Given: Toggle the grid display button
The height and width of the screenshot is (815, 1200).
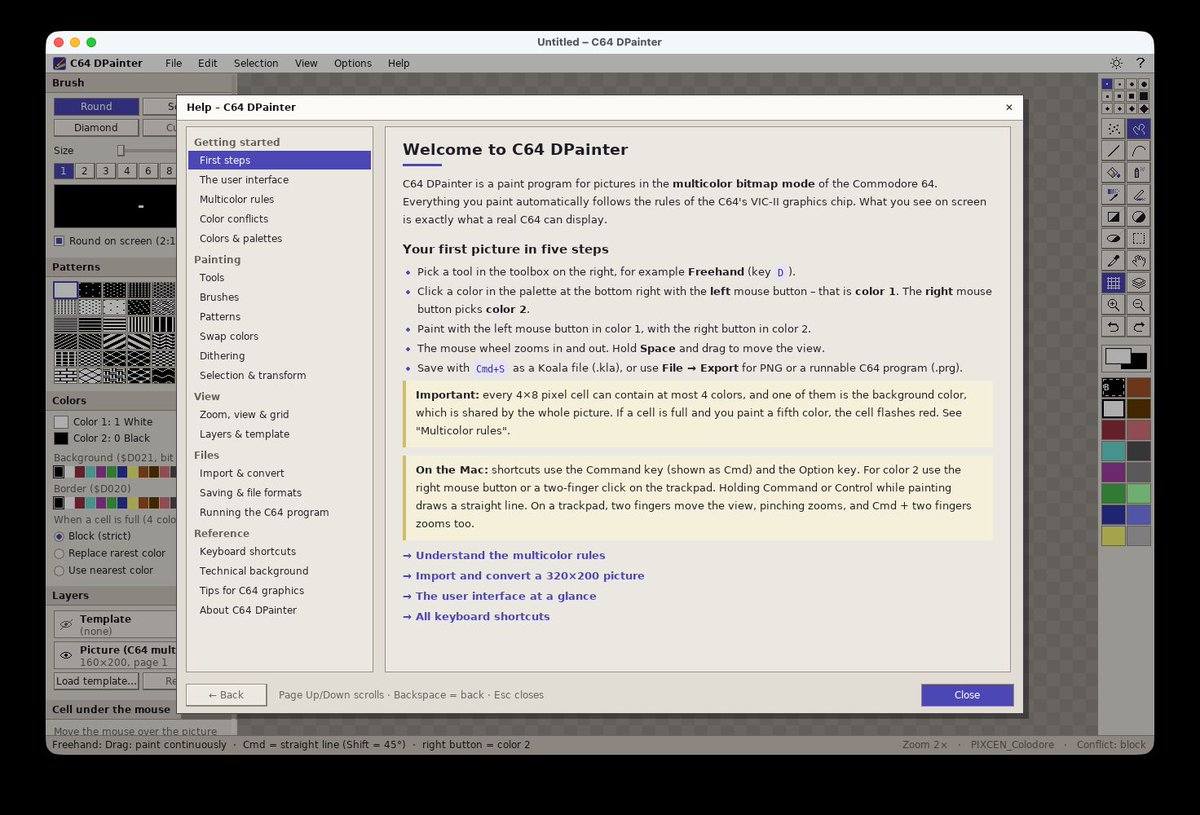Looking at the screenshot, I should (x=1113, y=283).
